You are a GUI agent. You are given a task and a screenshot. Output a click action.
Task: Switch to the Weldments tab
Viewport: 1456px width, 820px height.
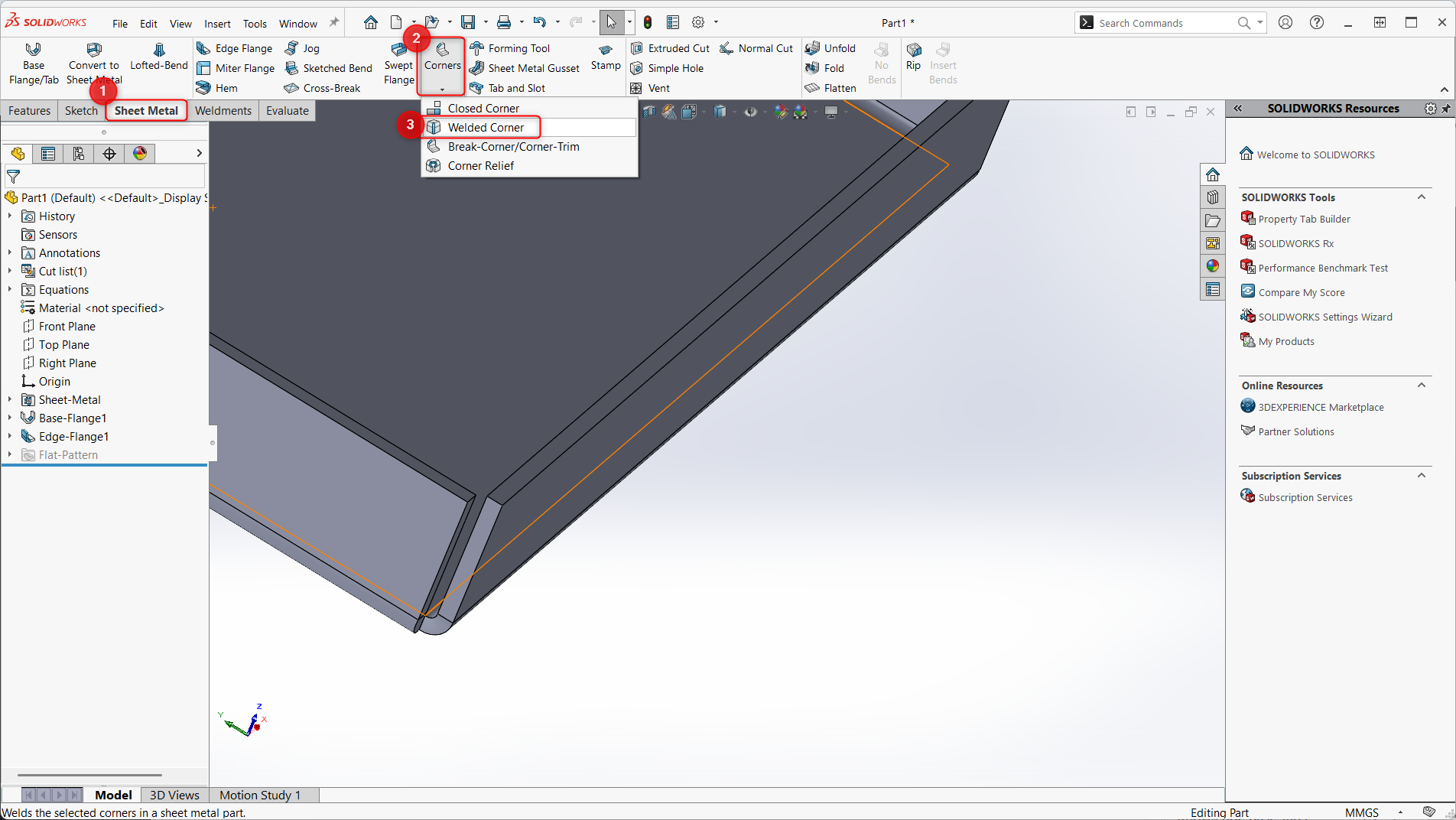pos(223,111)
